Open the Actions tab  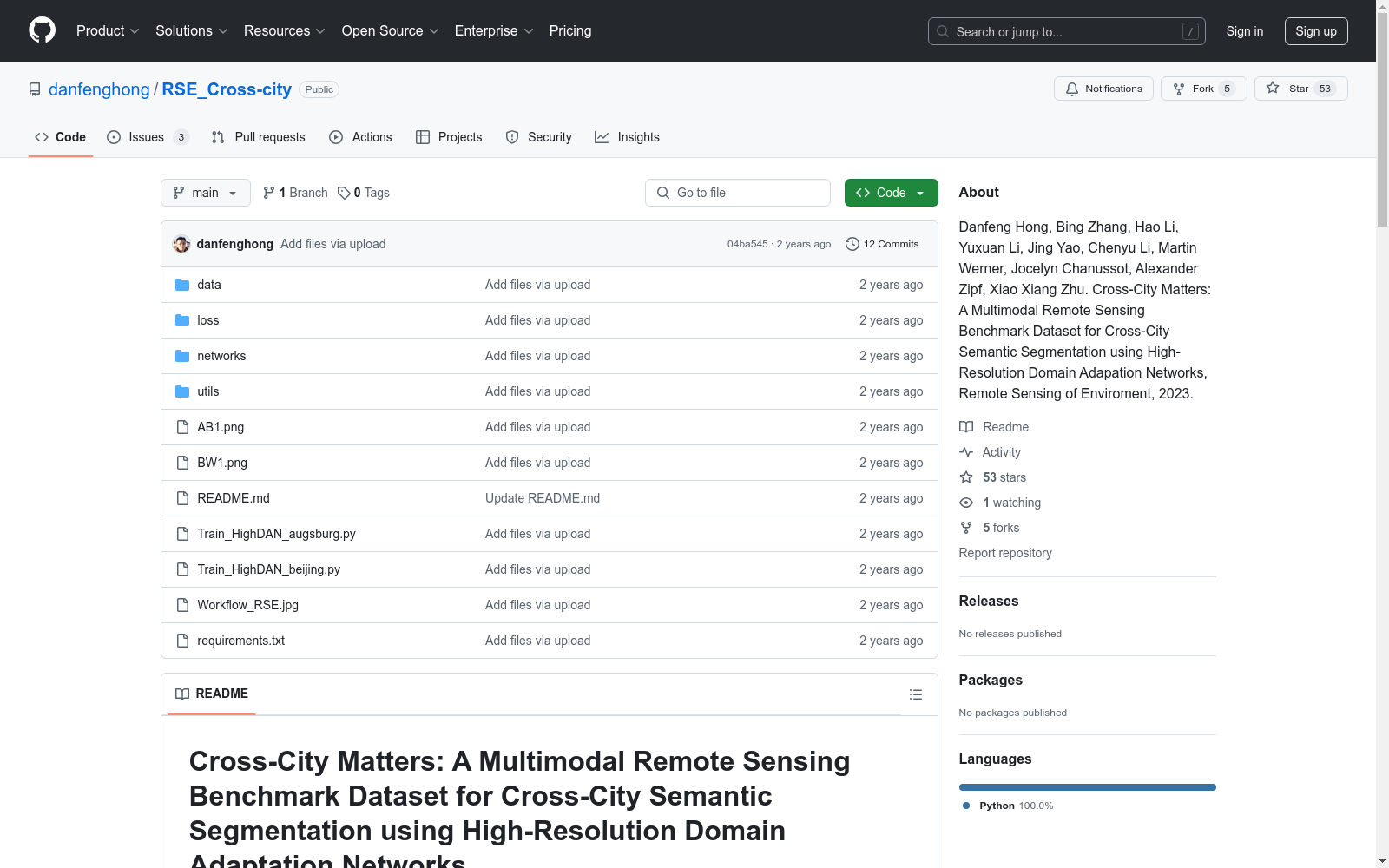(x=360, y=137)
